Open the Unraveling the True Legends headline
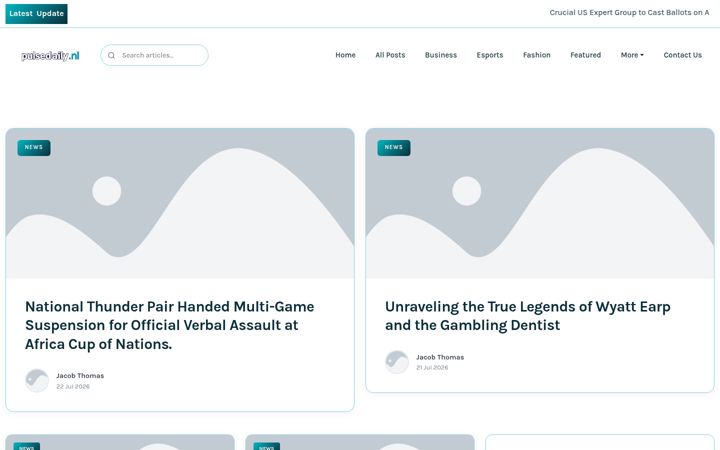The height and width of the screenshot is (450, 720). (x=528, y=316)
